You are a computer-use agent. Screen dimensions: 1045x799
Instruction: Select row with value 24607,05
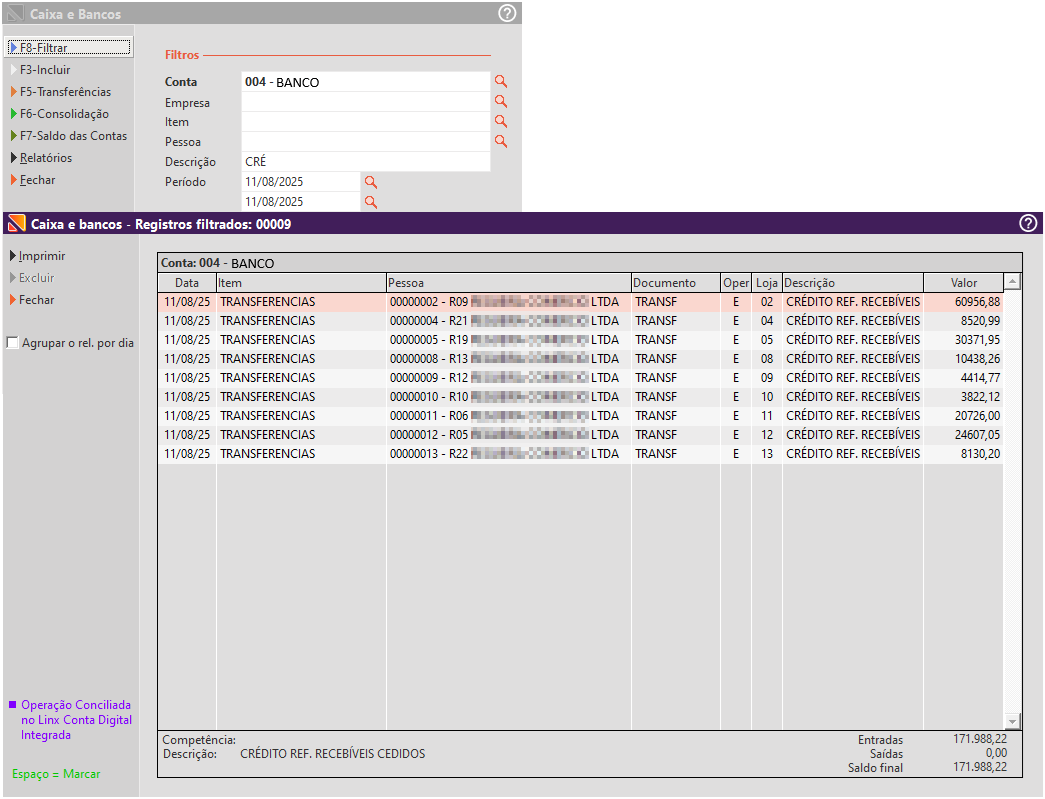click(580, 434)
